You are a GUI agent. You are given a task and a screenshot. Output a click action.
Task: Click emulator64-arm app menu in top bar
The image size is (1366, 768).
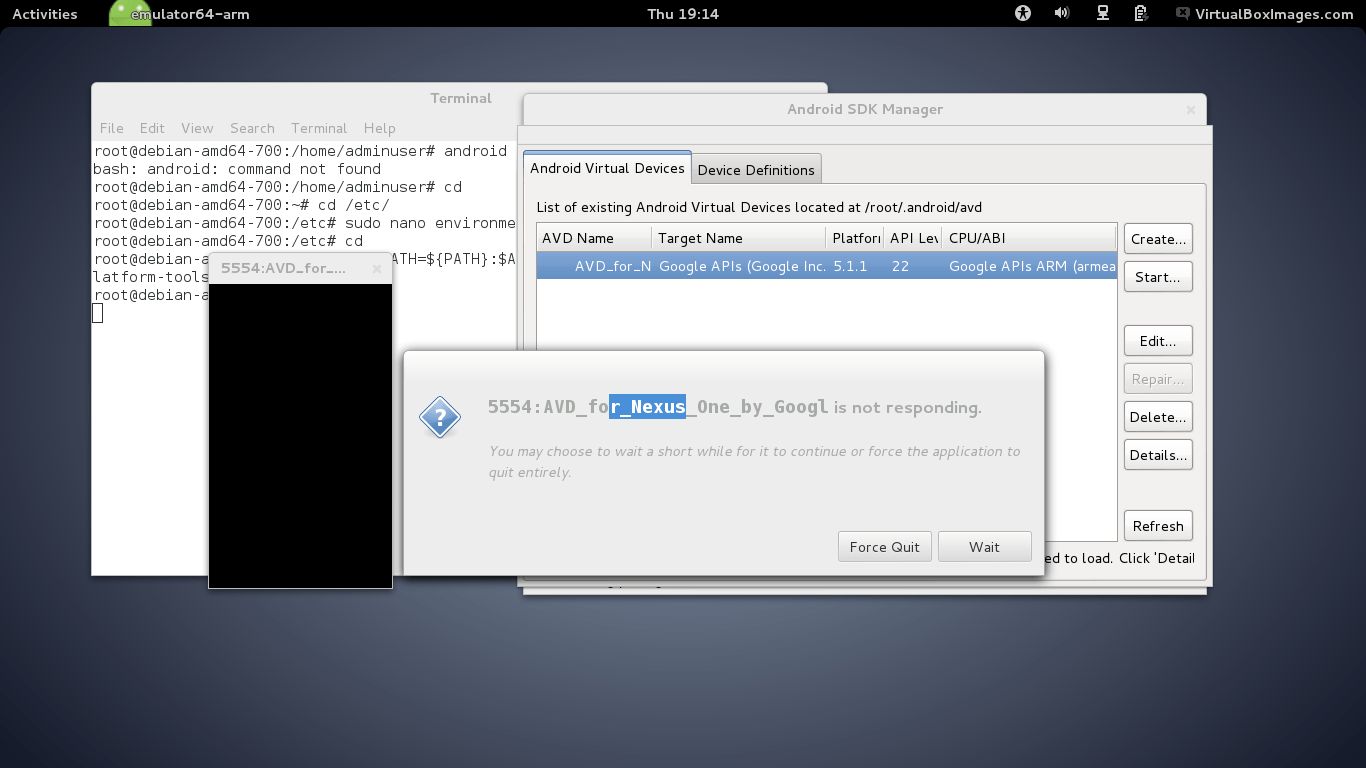point(190,14)
